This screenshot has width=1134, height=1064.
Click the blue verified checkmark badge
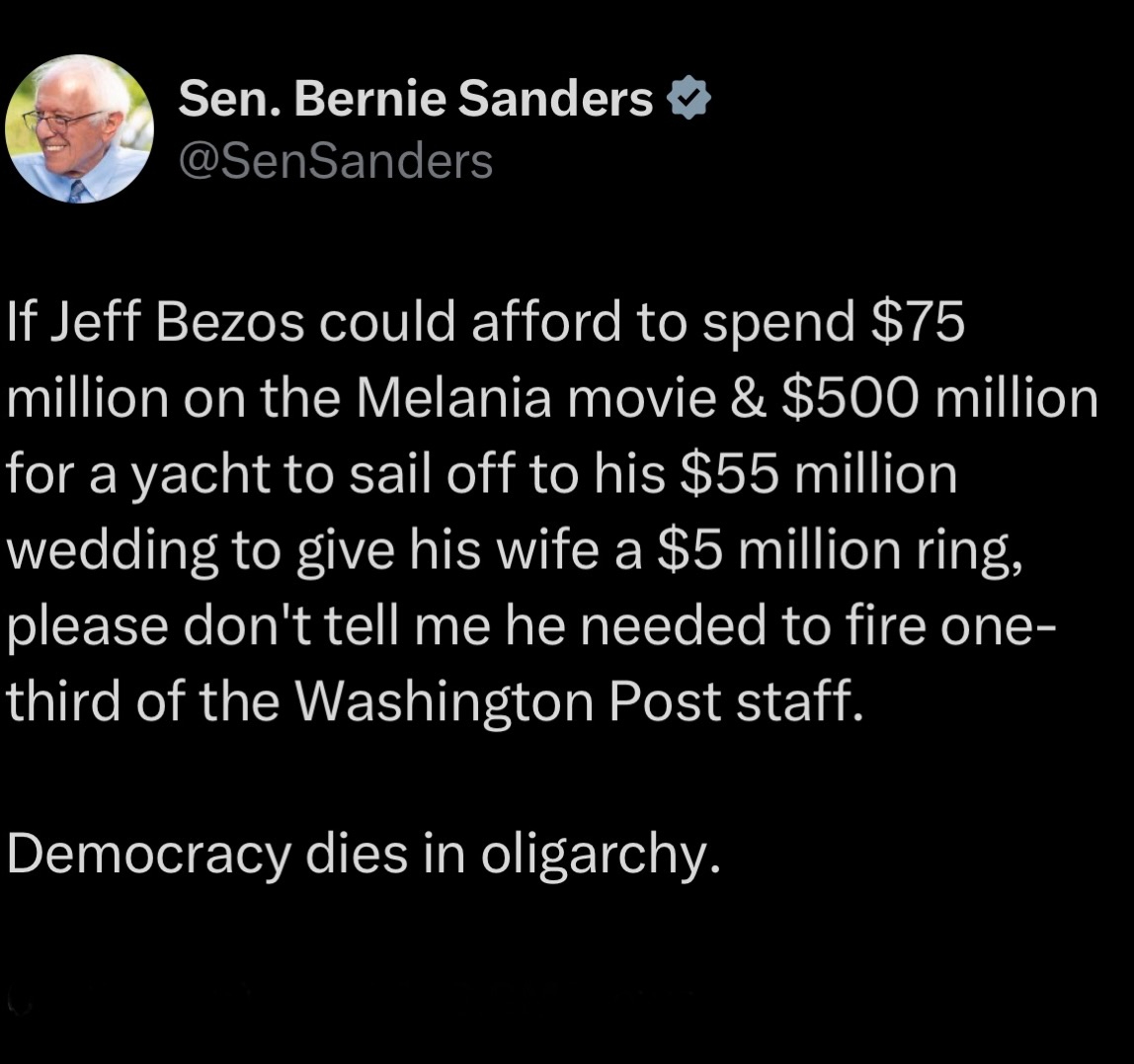click(x=689, y=100)
